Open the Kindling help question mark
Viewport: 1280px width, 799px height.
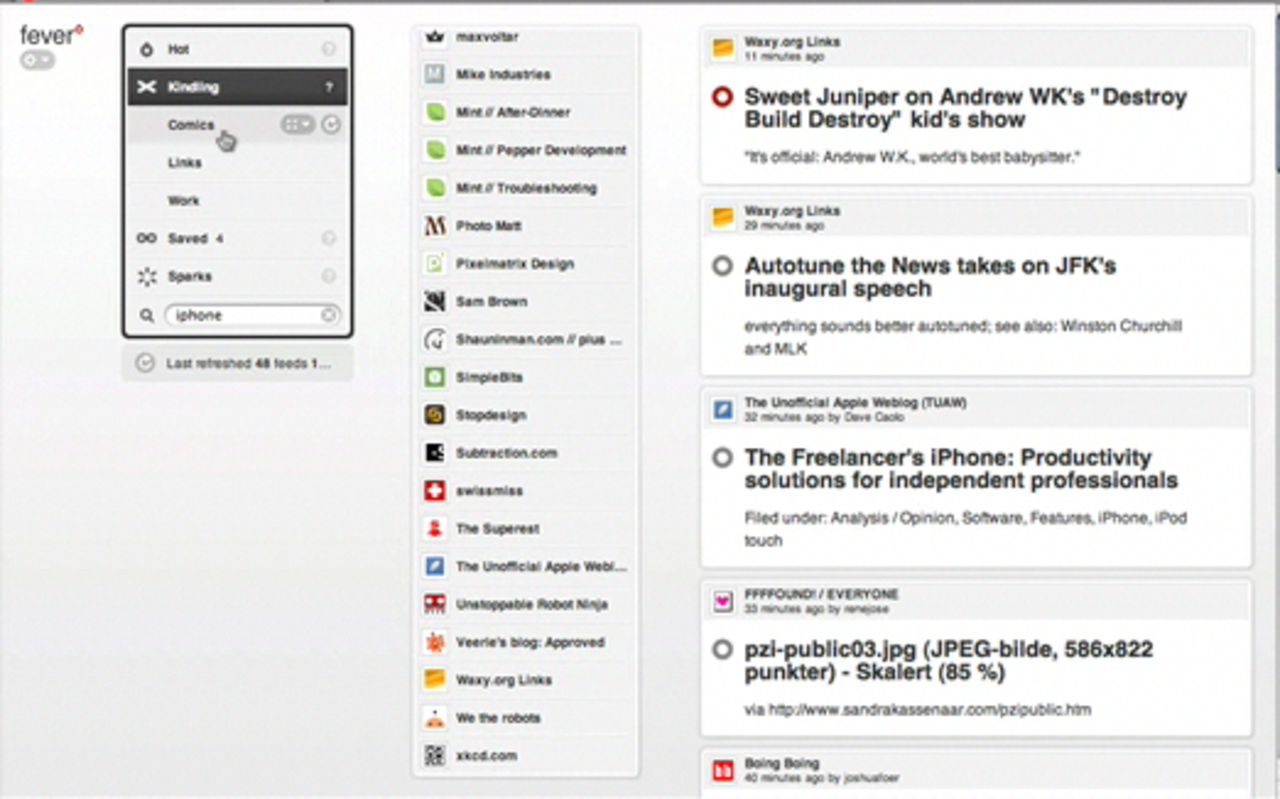329,88
